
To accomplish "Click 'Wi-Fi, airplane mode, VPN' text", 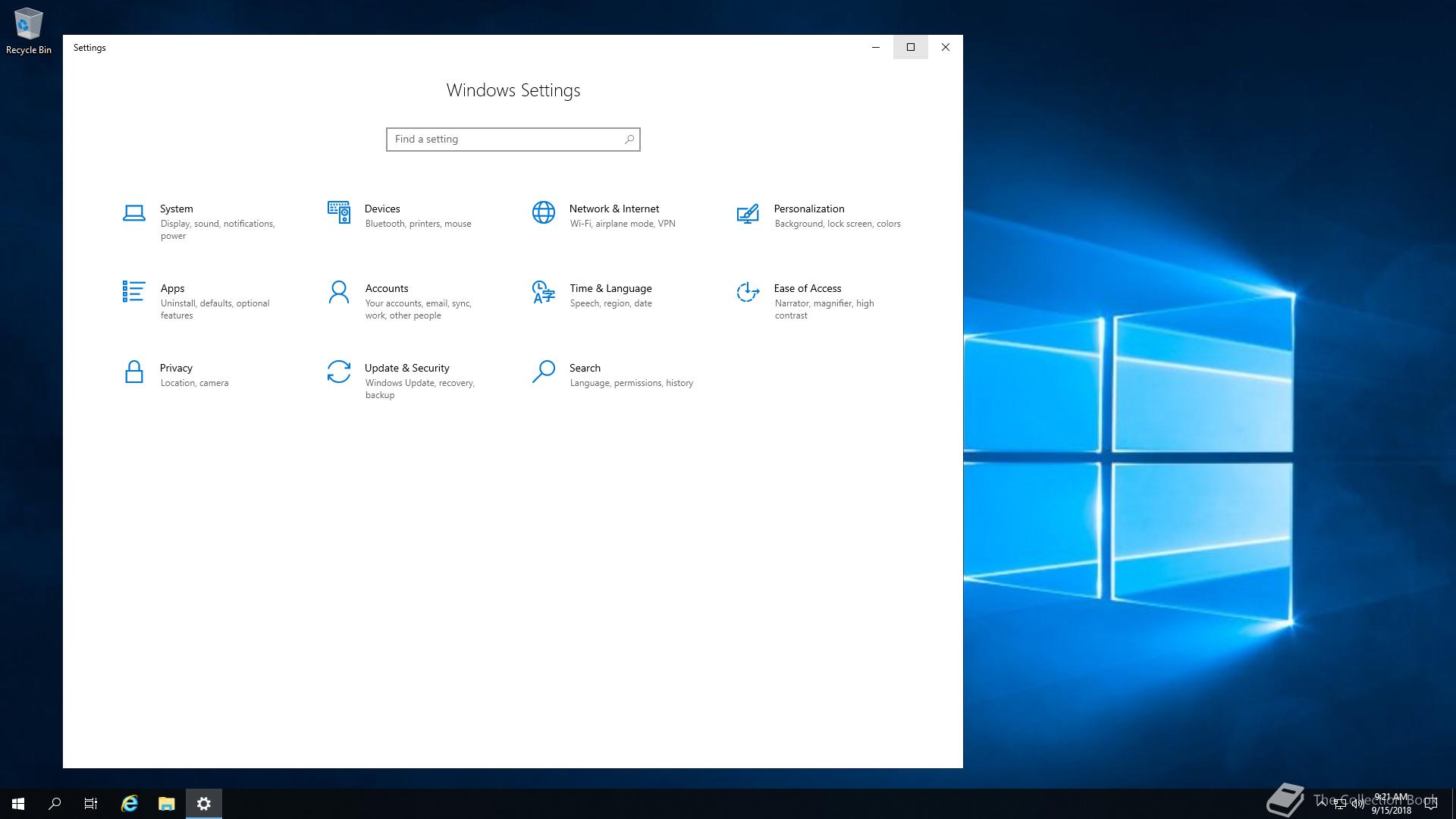I will tap(623, 224).
